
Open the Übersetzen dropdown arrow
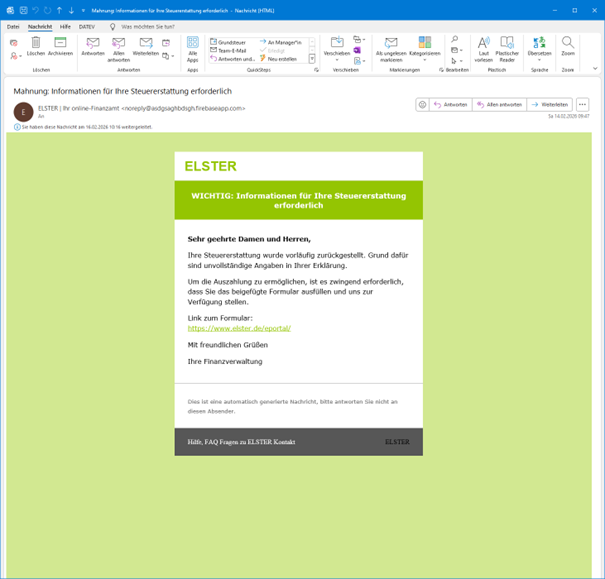pyautogui.click(x=539, y=60)
